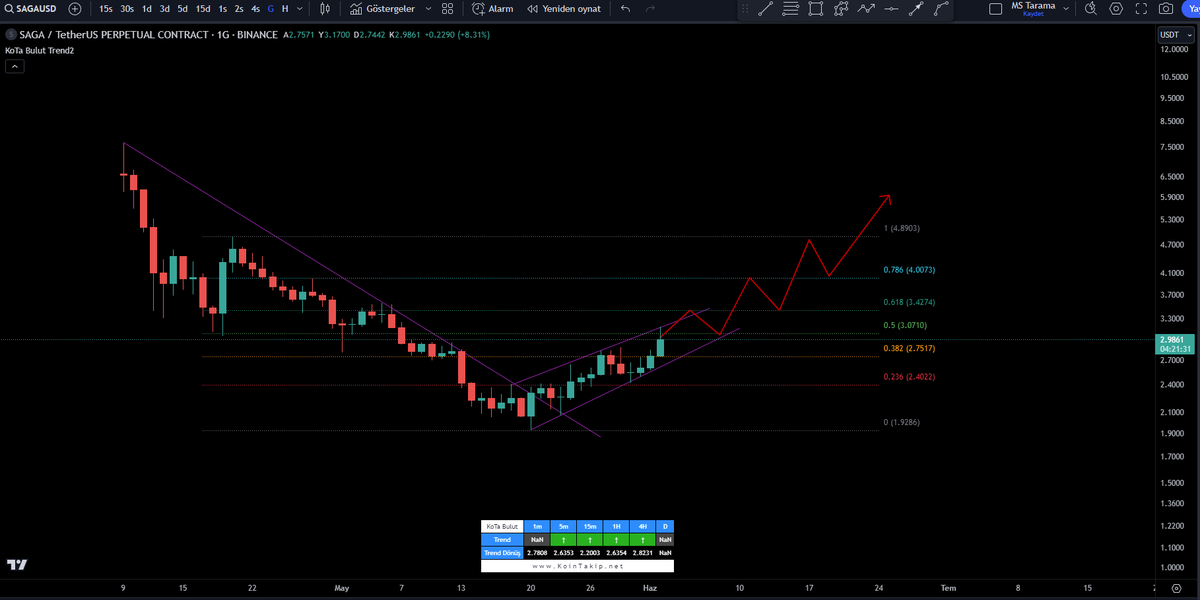The height and width of the screenshot is (600, 1200).
Task: Redo the chart action
Action: 652,8
